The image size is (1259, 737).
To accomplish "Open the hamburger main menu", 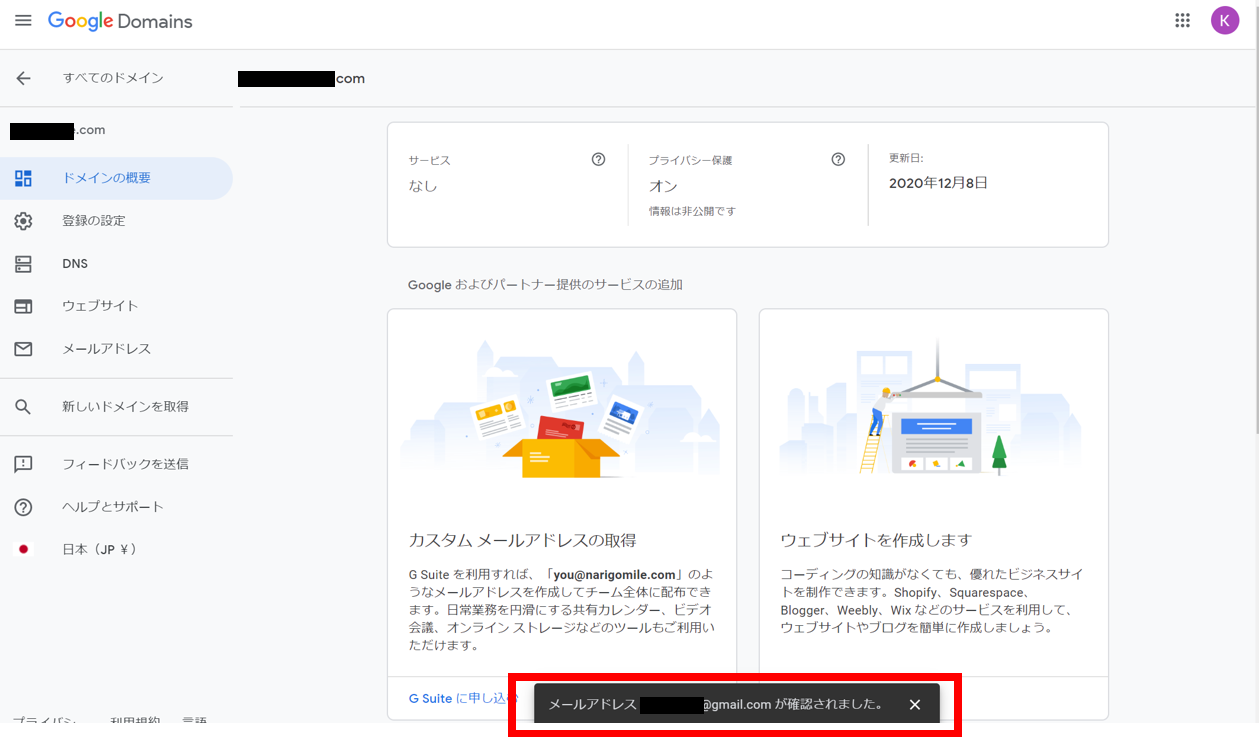I will (23, 21).
